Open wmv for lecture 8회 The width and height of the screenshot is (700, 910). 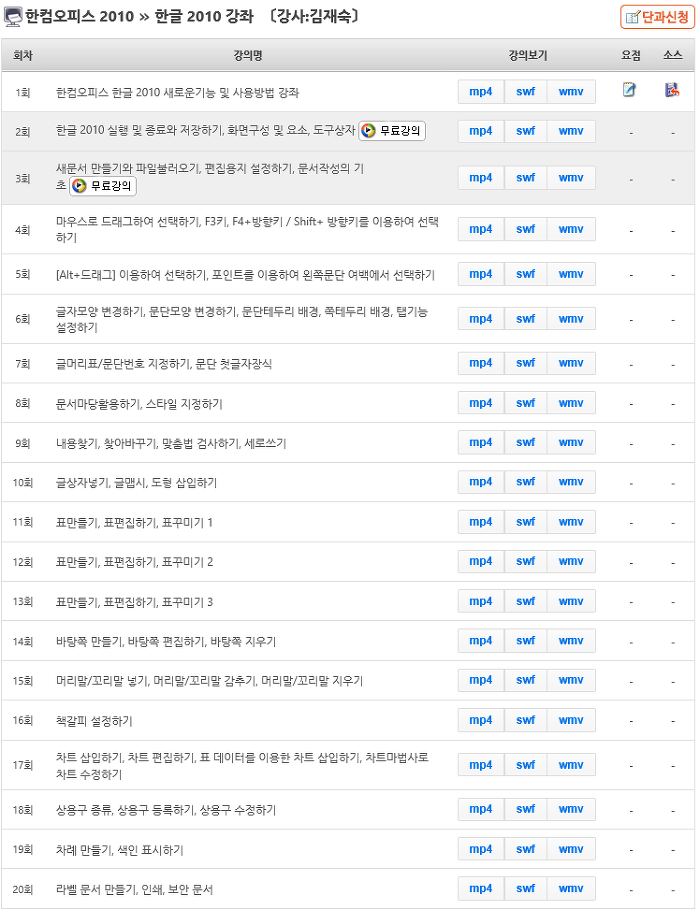point(571,403)
